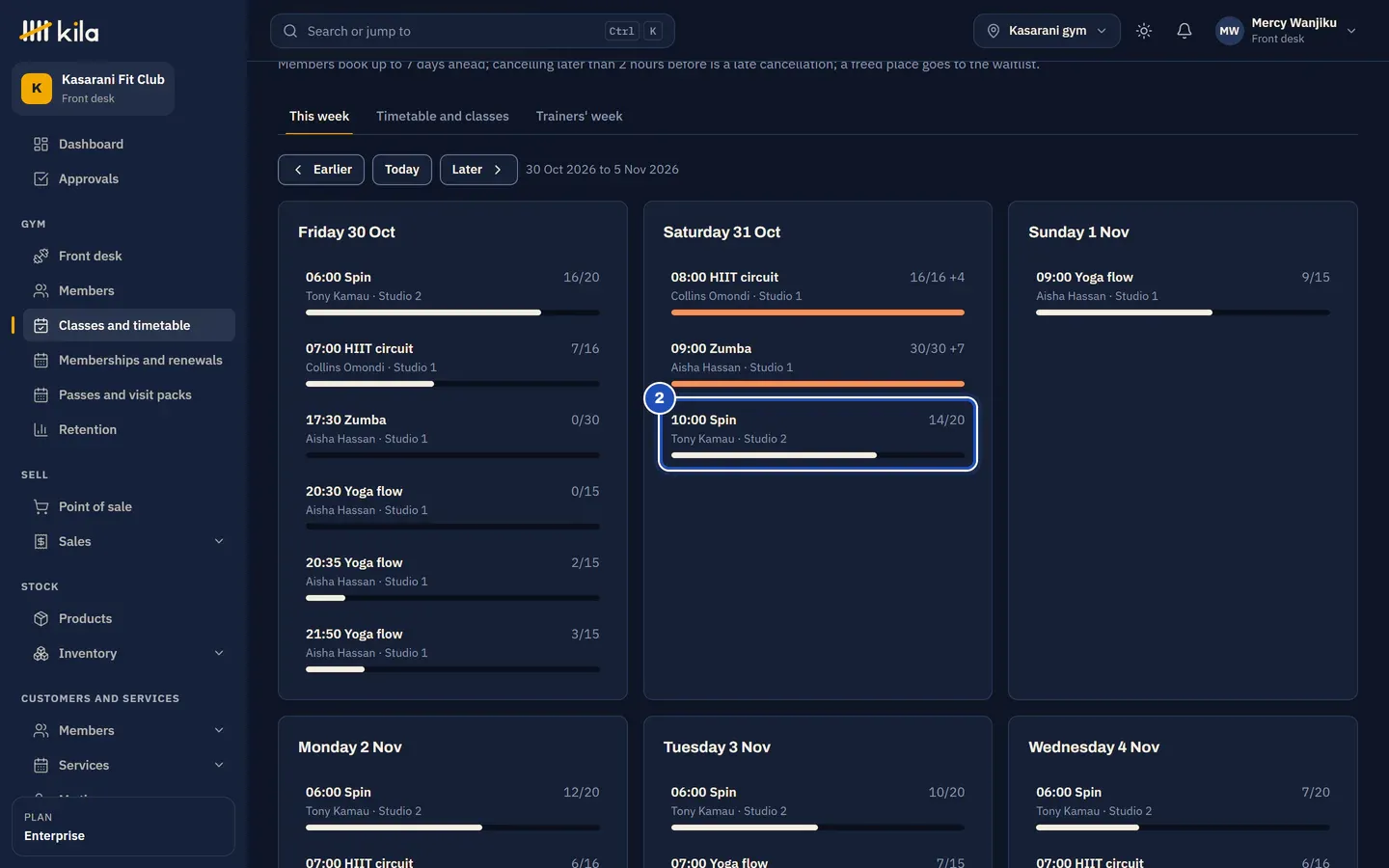The height and width of the screenshot is (868, 1389).
Task: Go to the Earlier week
Action: pyautogui.click(x=321, y=170)
